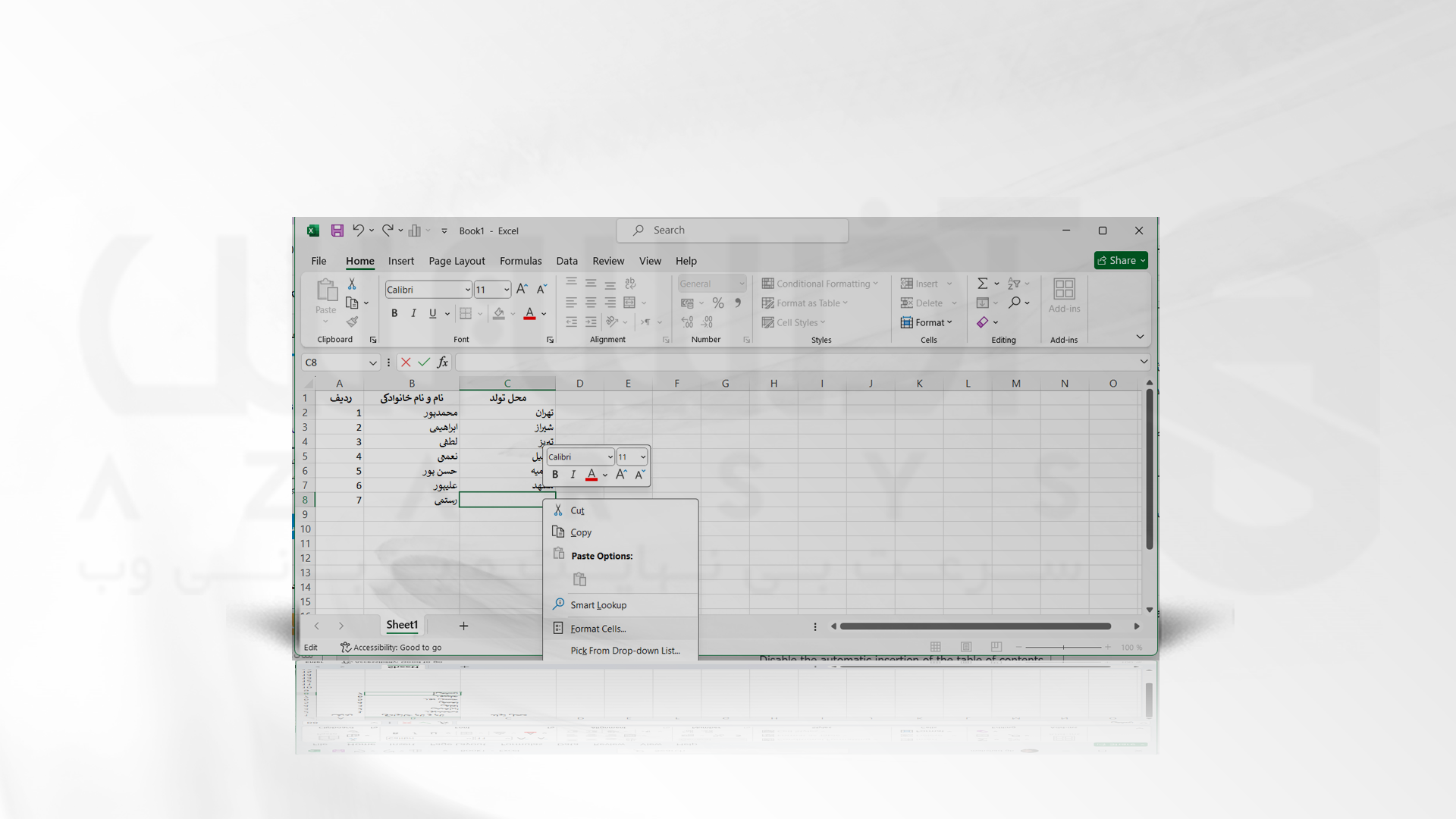Open Pick From Drop-down List option
The width and height of the screenshot is (1456, 819).
[625, 650]
